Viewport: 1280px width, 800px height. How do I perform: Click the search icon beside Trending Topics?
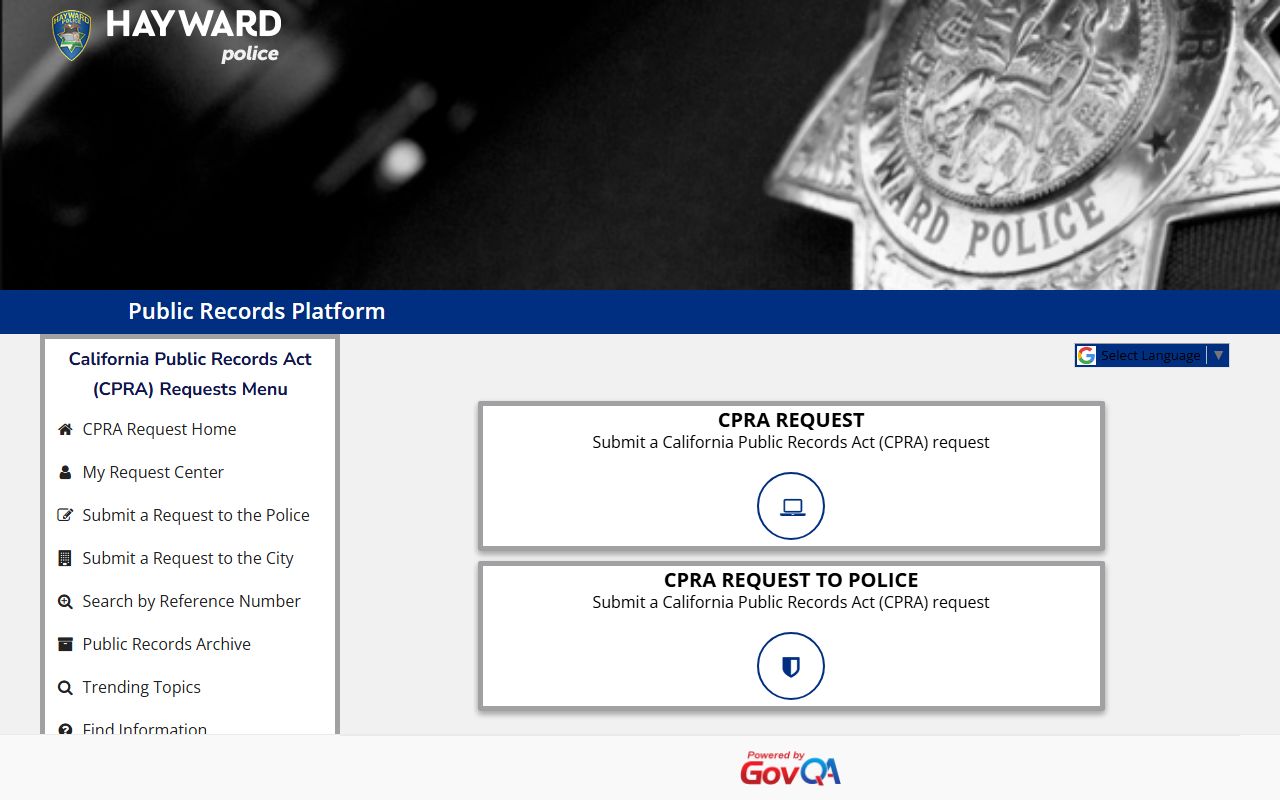tap(65, 687)
